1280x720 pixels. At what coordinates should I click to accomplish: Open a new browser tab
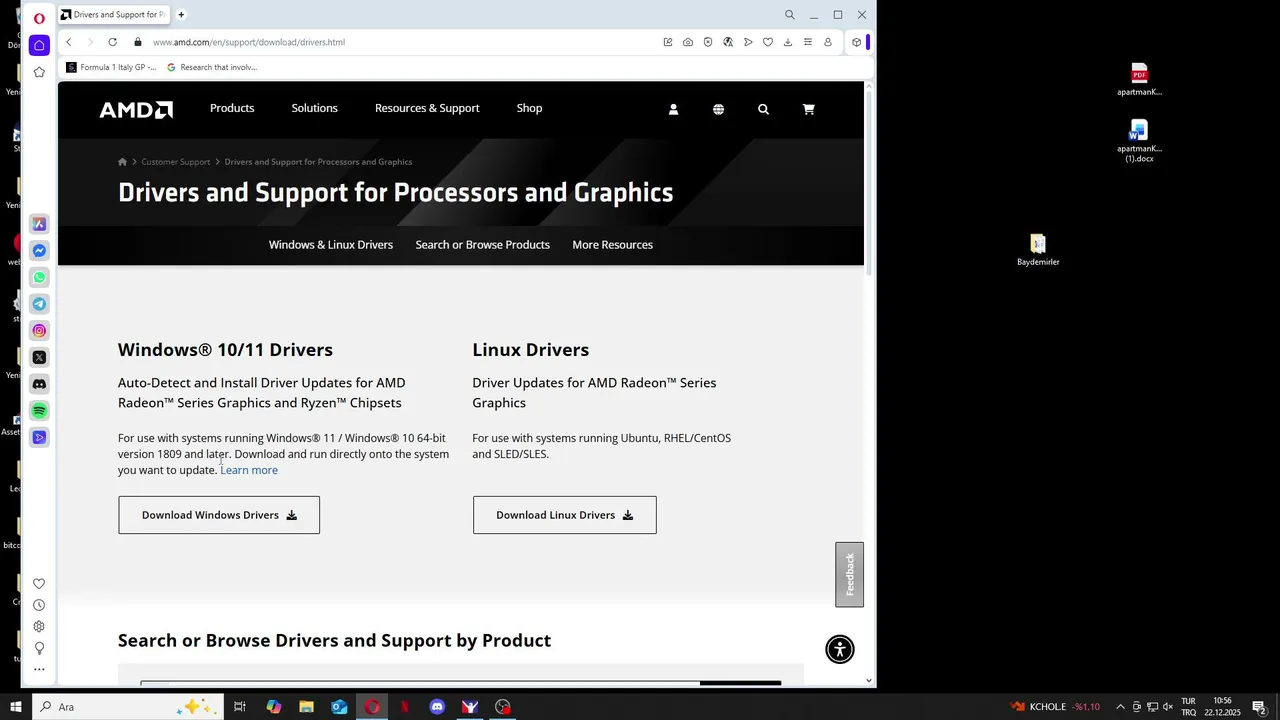181,15
